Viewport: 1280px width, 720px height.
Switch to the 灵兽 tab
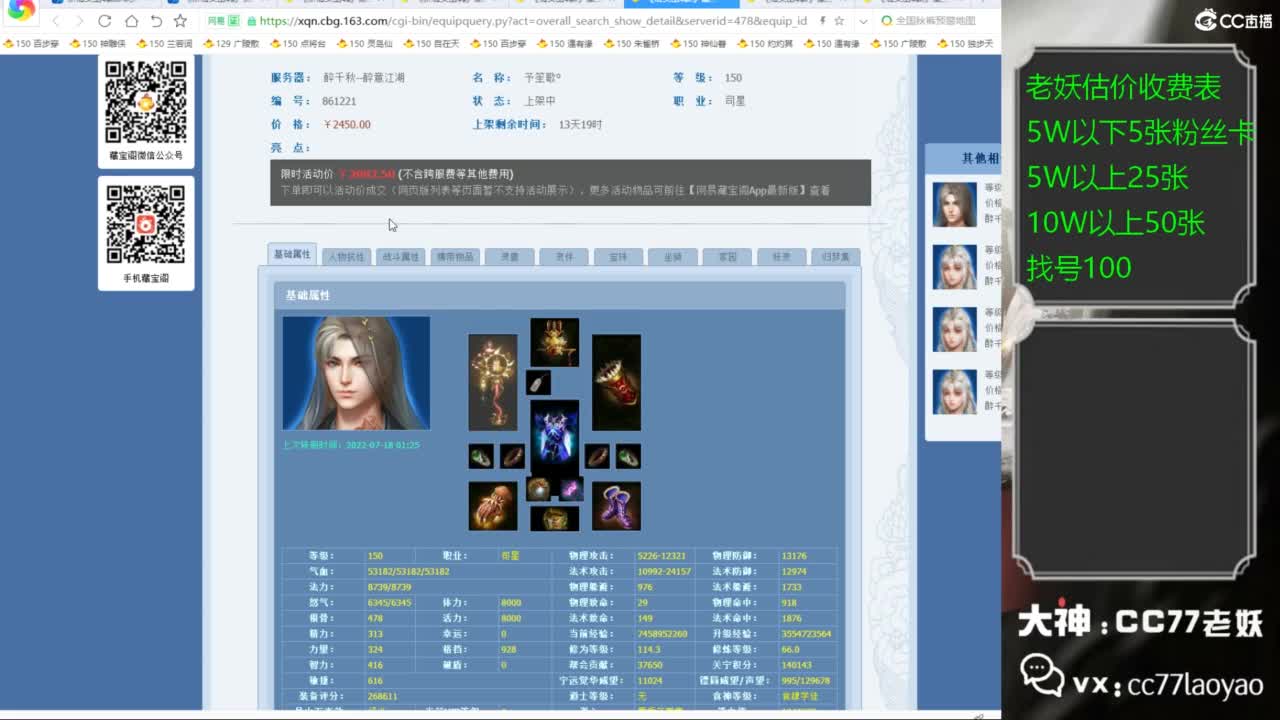(x=510, y=257)
